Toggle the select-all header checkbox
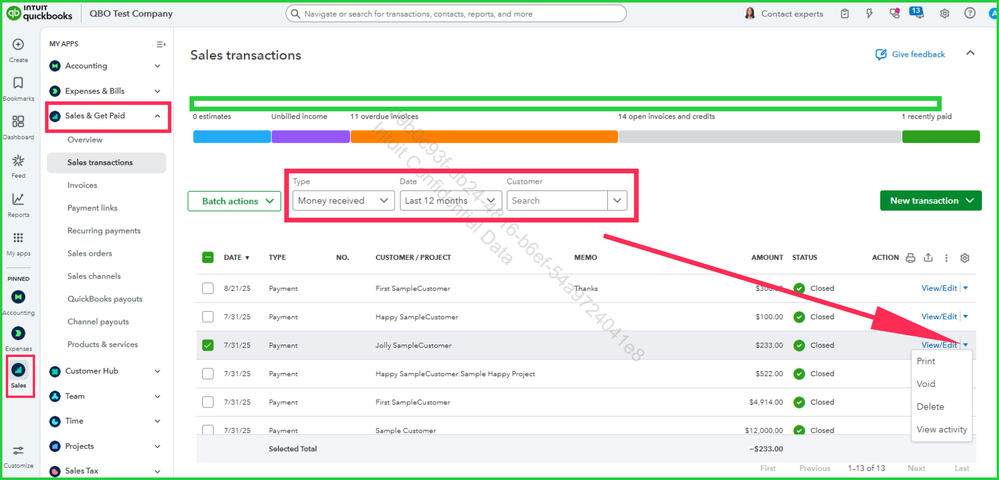 (x=208, y=258)
